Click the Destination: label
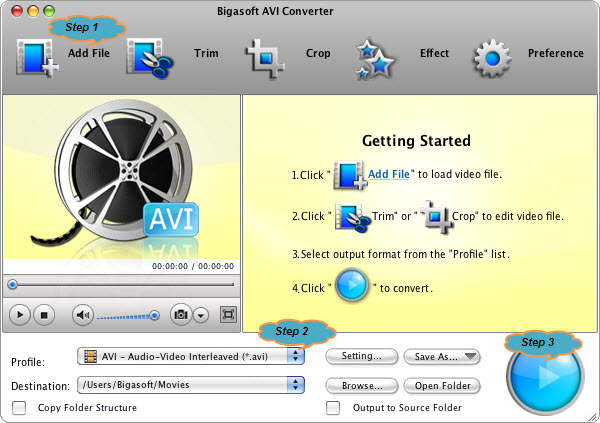 (x=41, y=386)
